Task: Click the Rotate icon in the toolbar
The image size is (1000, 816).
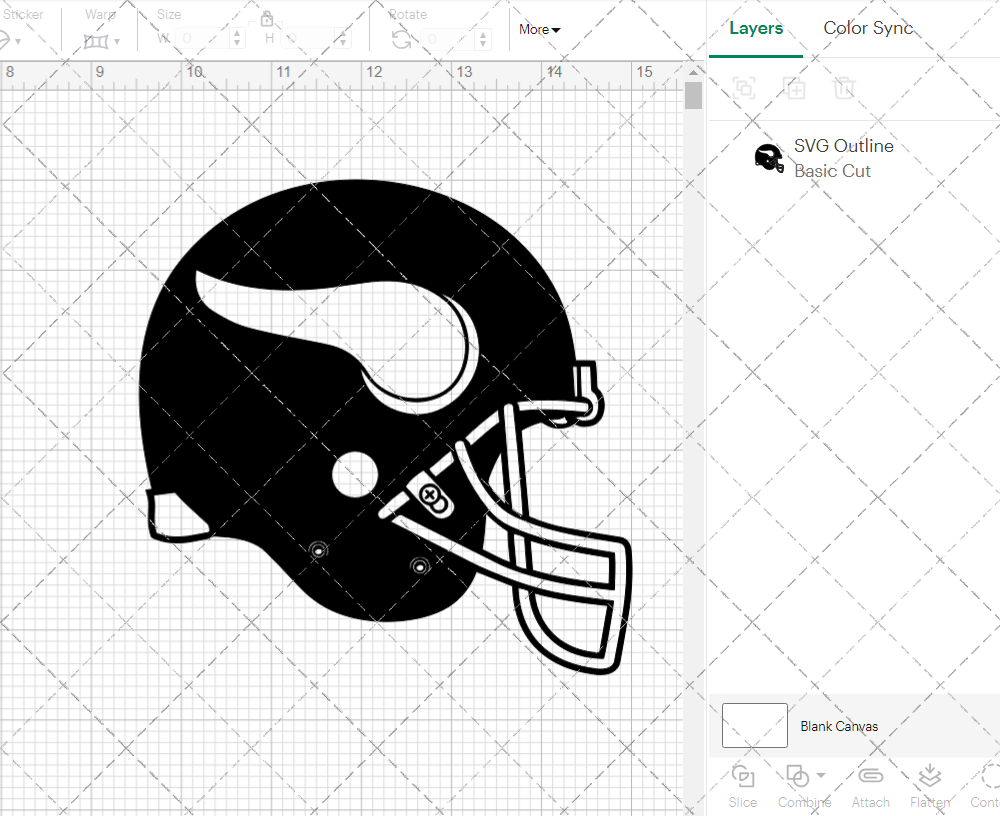Action: [401, 39]
